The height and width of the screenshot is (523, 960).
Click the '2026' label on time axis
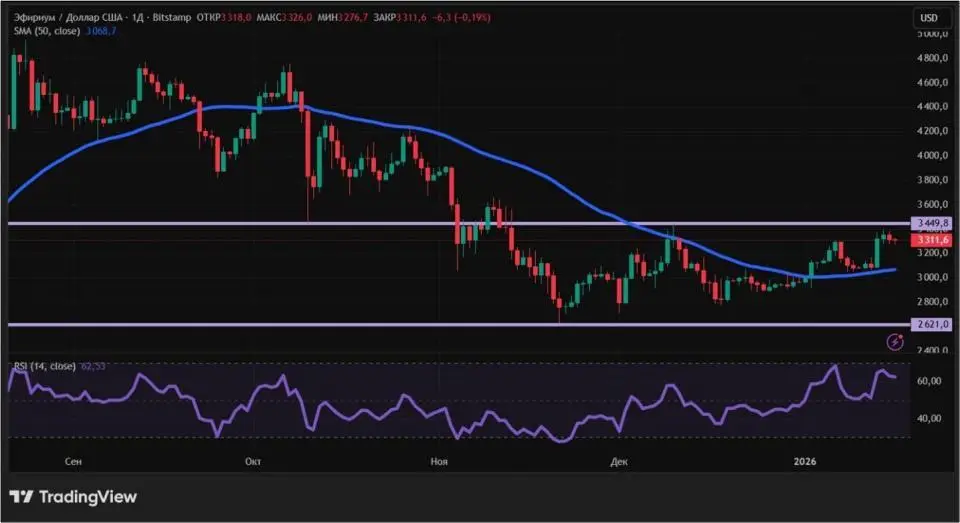[x=804, y=461]
